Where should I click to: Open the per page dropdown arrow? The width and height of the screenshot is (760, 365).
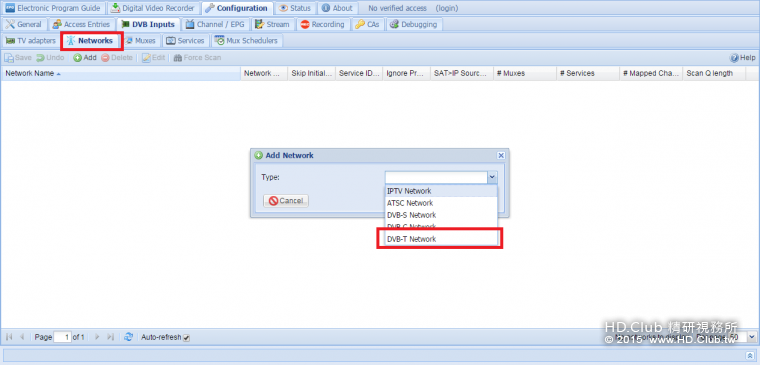pos(751,337)
